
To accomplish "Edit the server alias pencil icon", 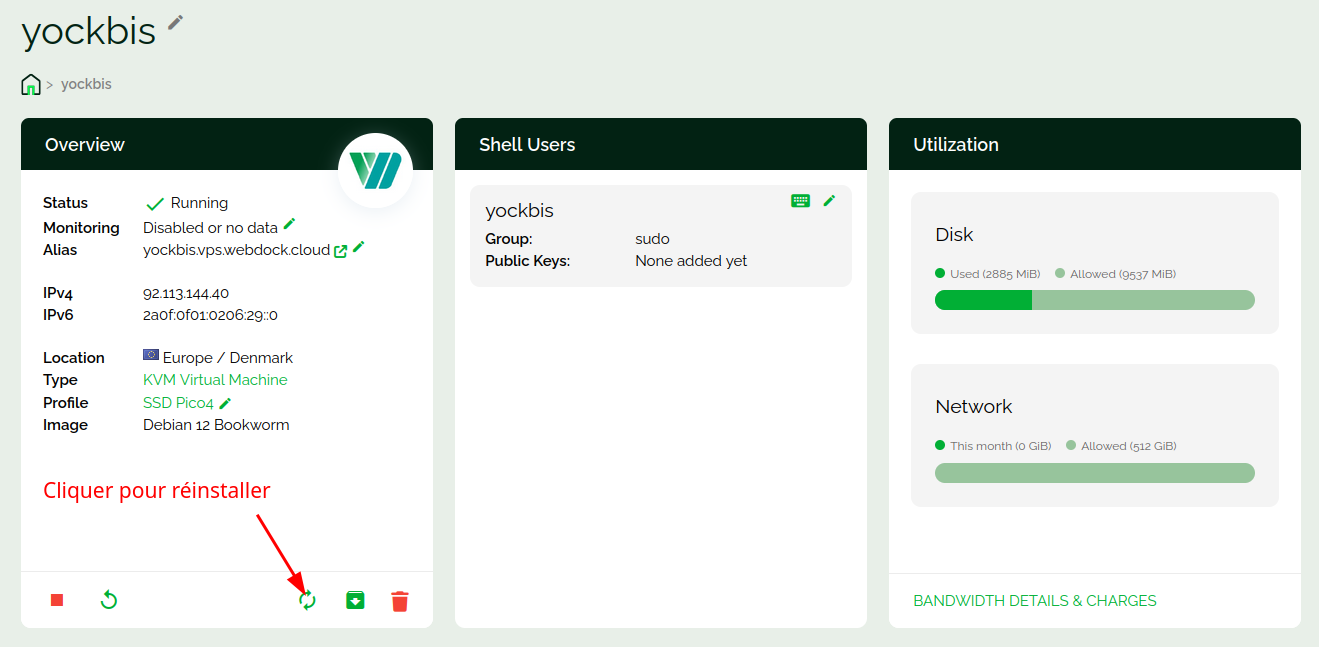I will [359, 247].
